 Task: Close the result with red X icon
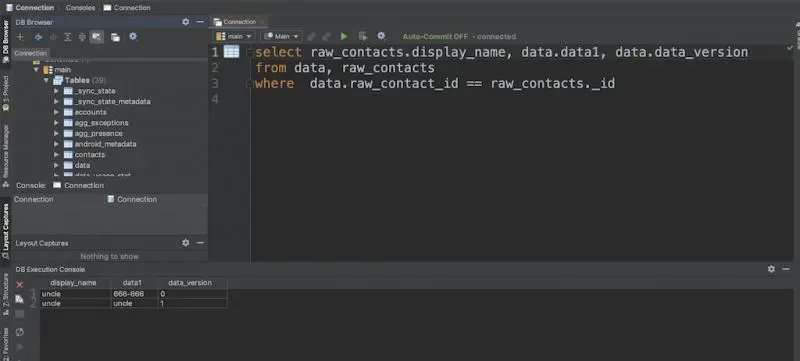coord(19,285)
